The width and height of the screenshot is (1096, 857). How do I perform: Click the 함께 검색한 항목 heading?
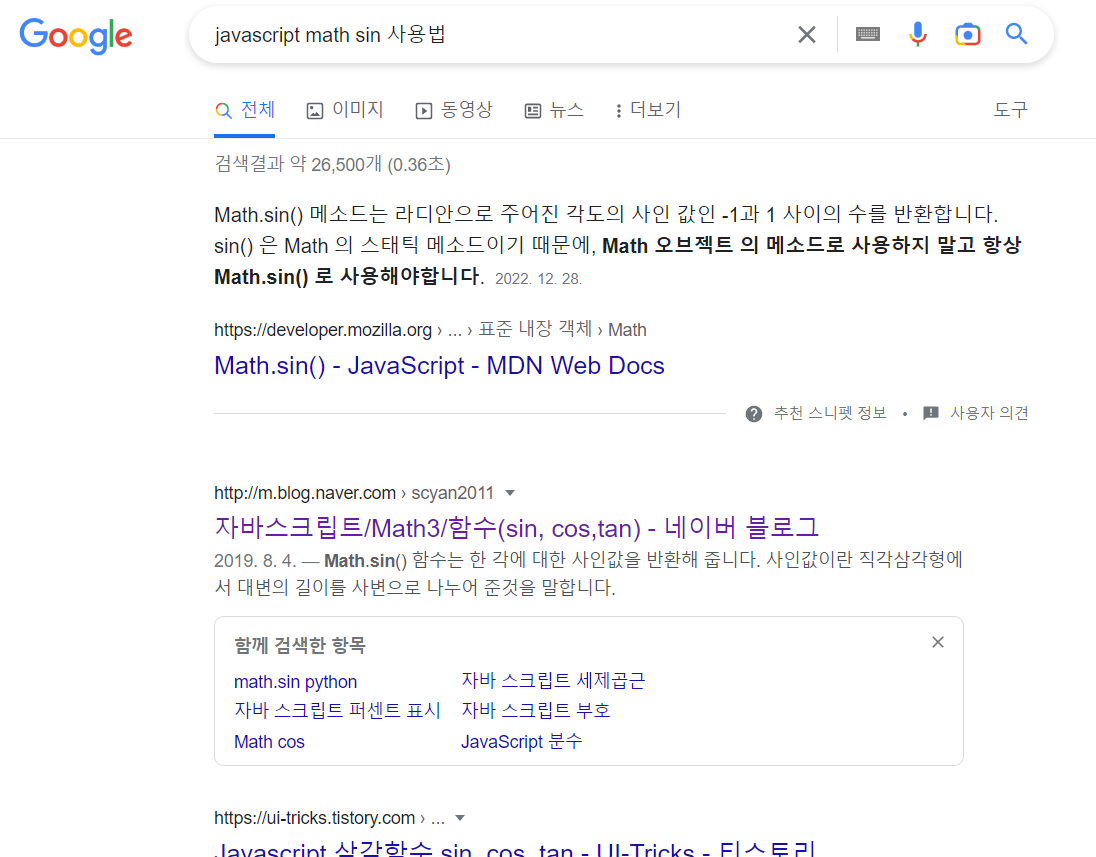click(300, 645)
